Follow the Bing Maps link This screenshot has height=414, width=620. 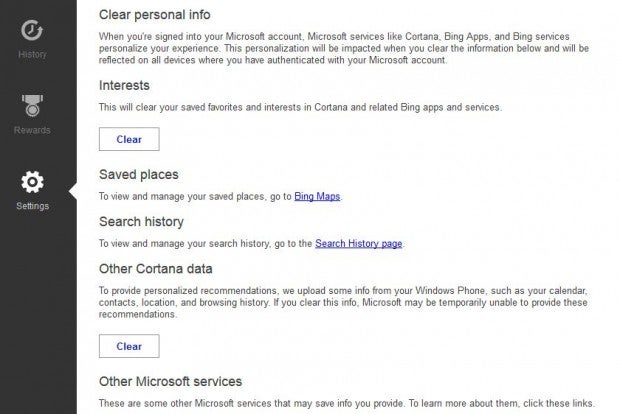coord(317,196)
